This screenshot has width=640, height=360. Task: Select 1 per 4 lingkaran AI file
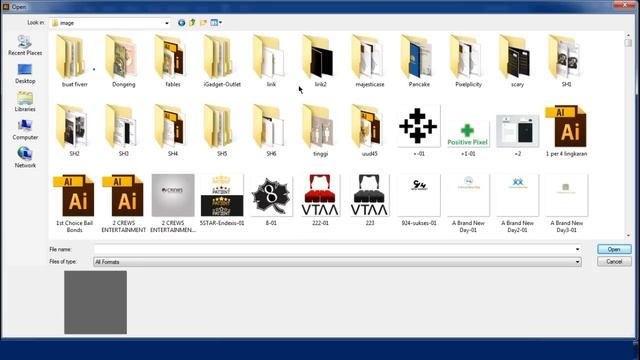pos(567,131)
